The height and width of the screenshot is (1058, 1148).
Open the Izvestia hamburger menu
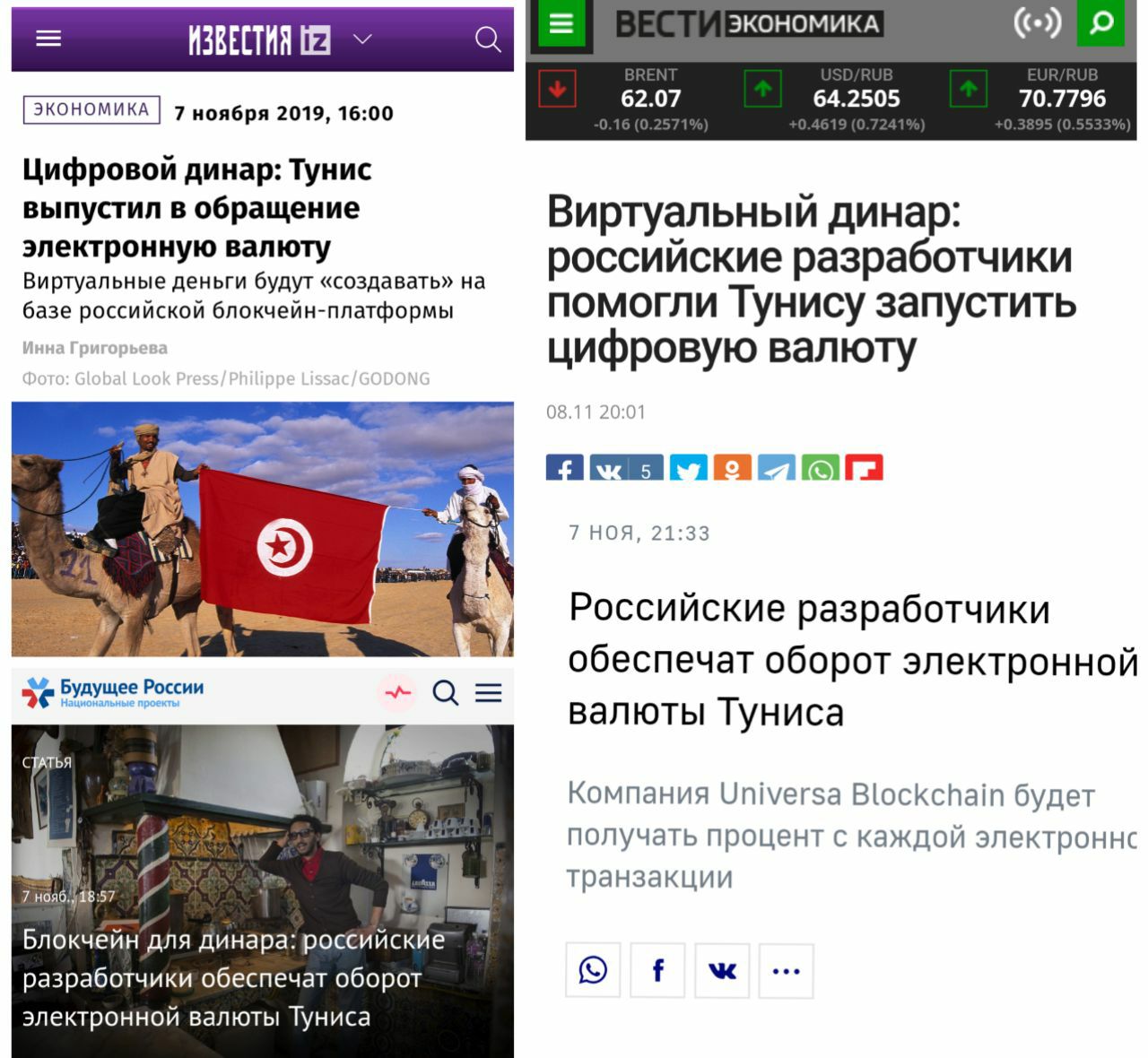pyautogui.click(x=48, y=39)
